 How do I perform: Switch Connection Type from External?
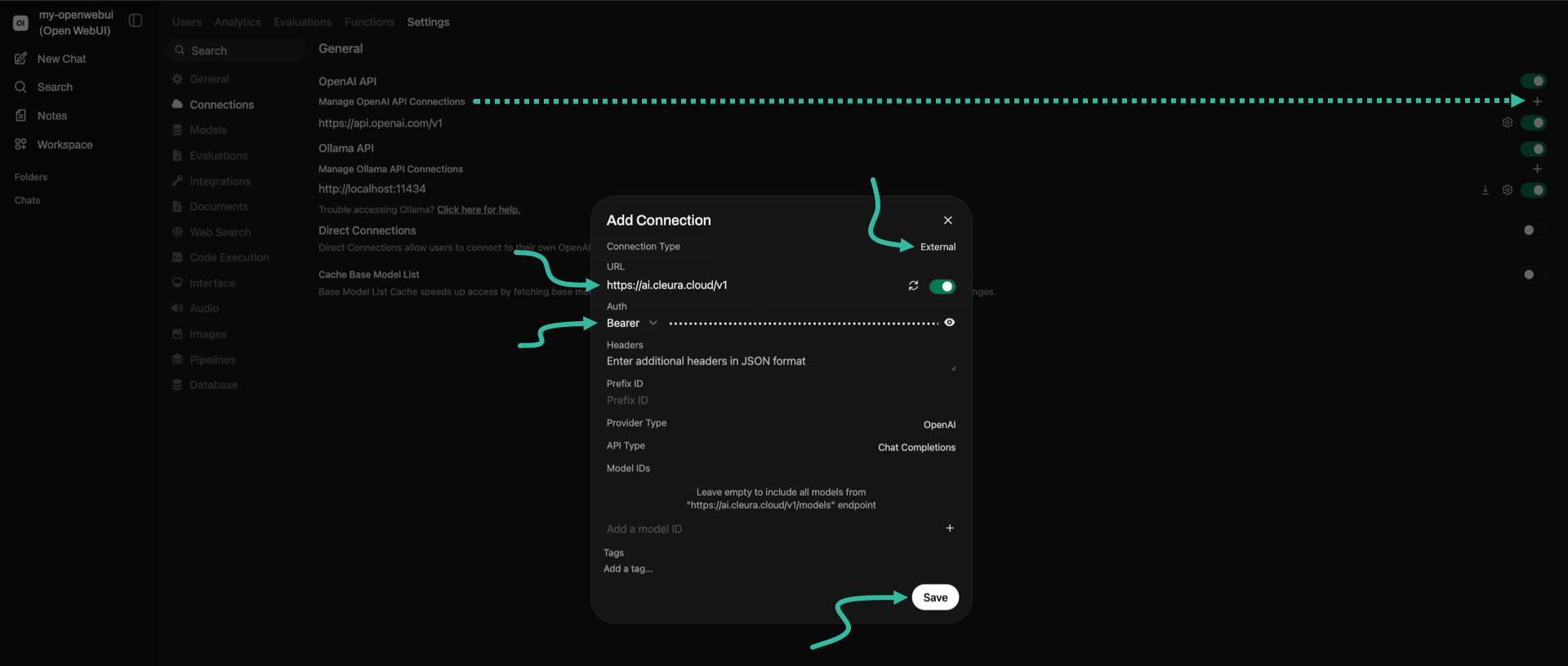(938, 247)
